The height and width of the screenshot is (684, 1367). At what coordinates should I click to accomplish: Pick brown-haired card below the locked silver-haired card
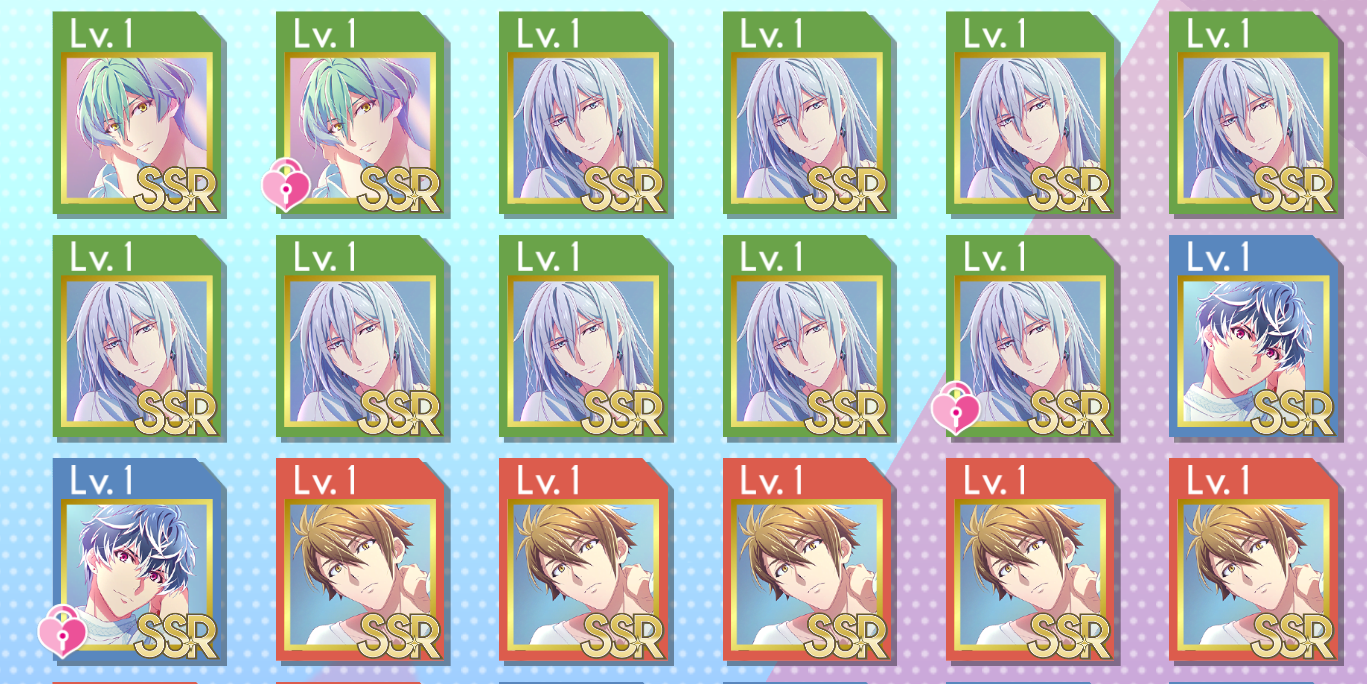pos(1032,560)
